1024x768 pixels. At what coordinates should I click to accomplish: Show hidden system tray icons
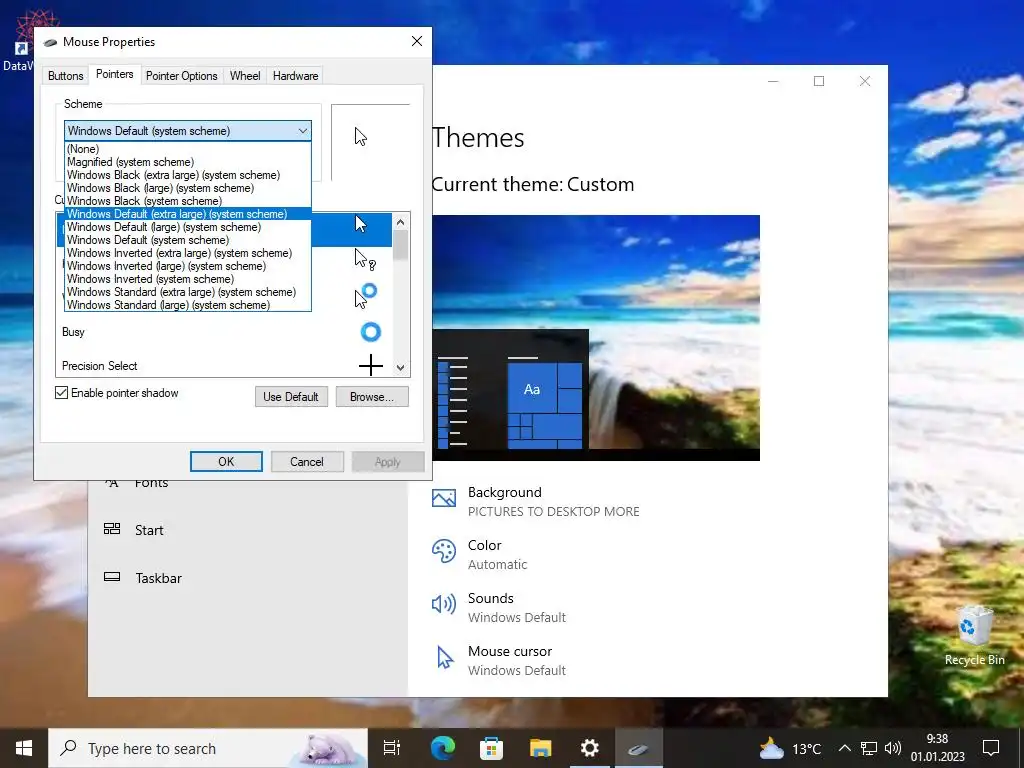point(844,748)
